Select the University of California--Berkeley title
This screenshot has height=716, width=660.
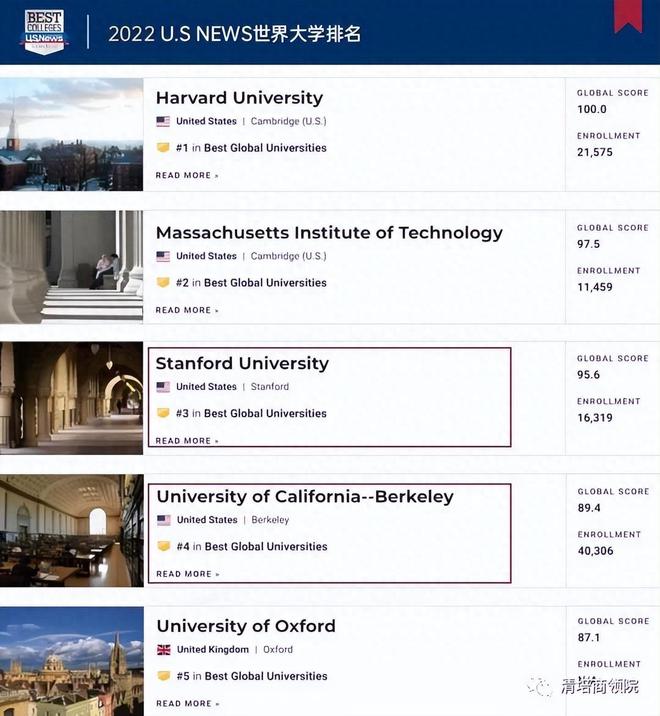point(305,497)
